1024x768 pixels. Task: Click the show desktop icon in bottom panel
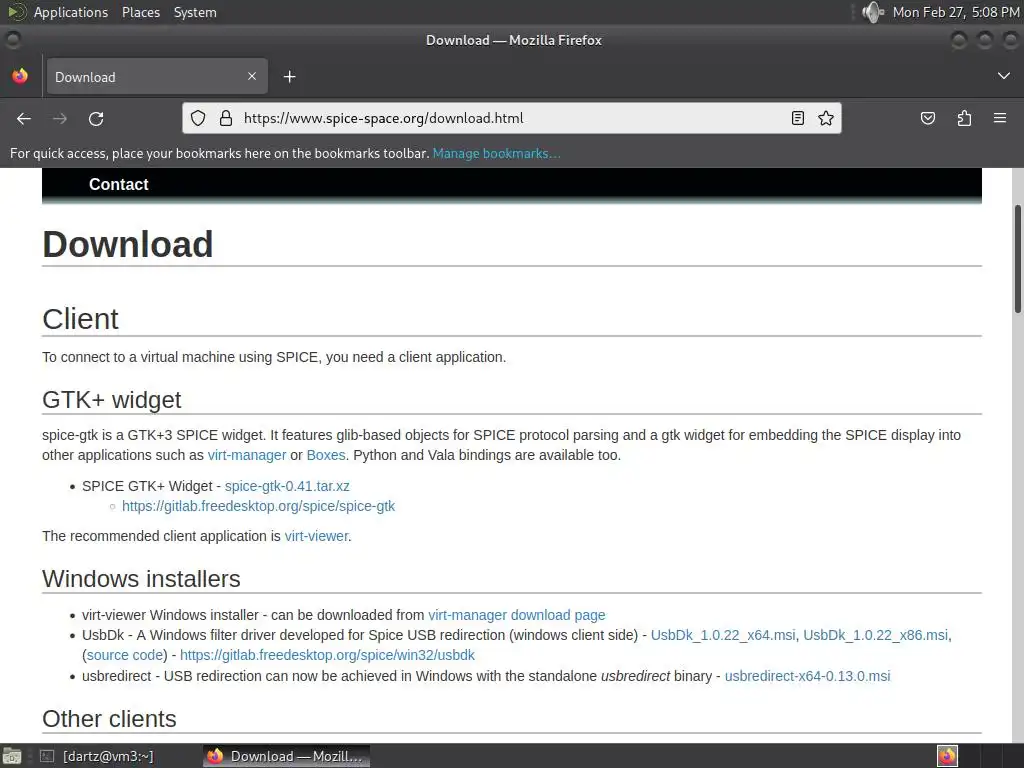pos(12,756)
